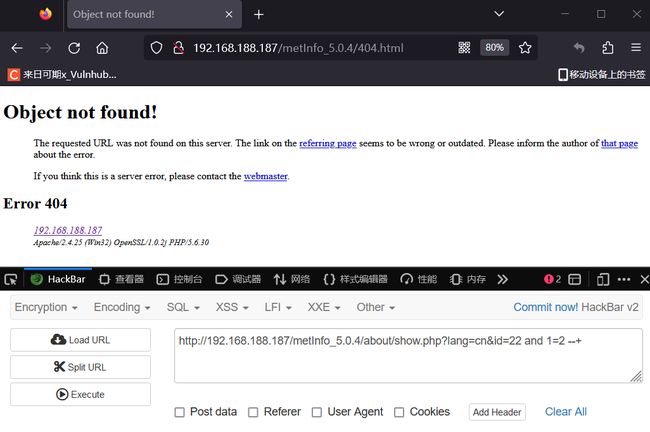Activate the devtools element picker

[x=11, y=279]
